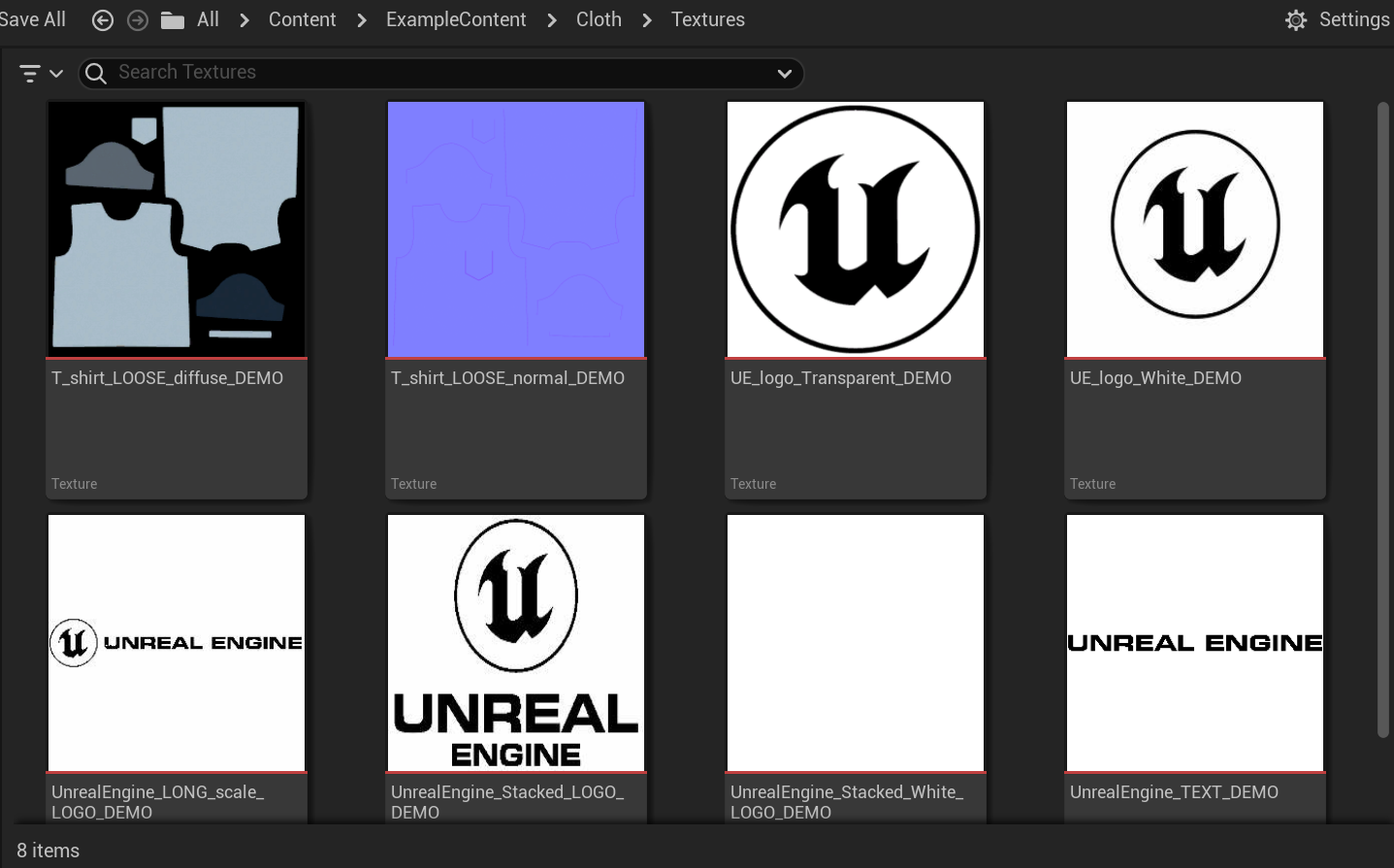This screenshot has height=868, width=1394.
Task: Expand the chevron after ExampleContent
Action: coord(552,20)
